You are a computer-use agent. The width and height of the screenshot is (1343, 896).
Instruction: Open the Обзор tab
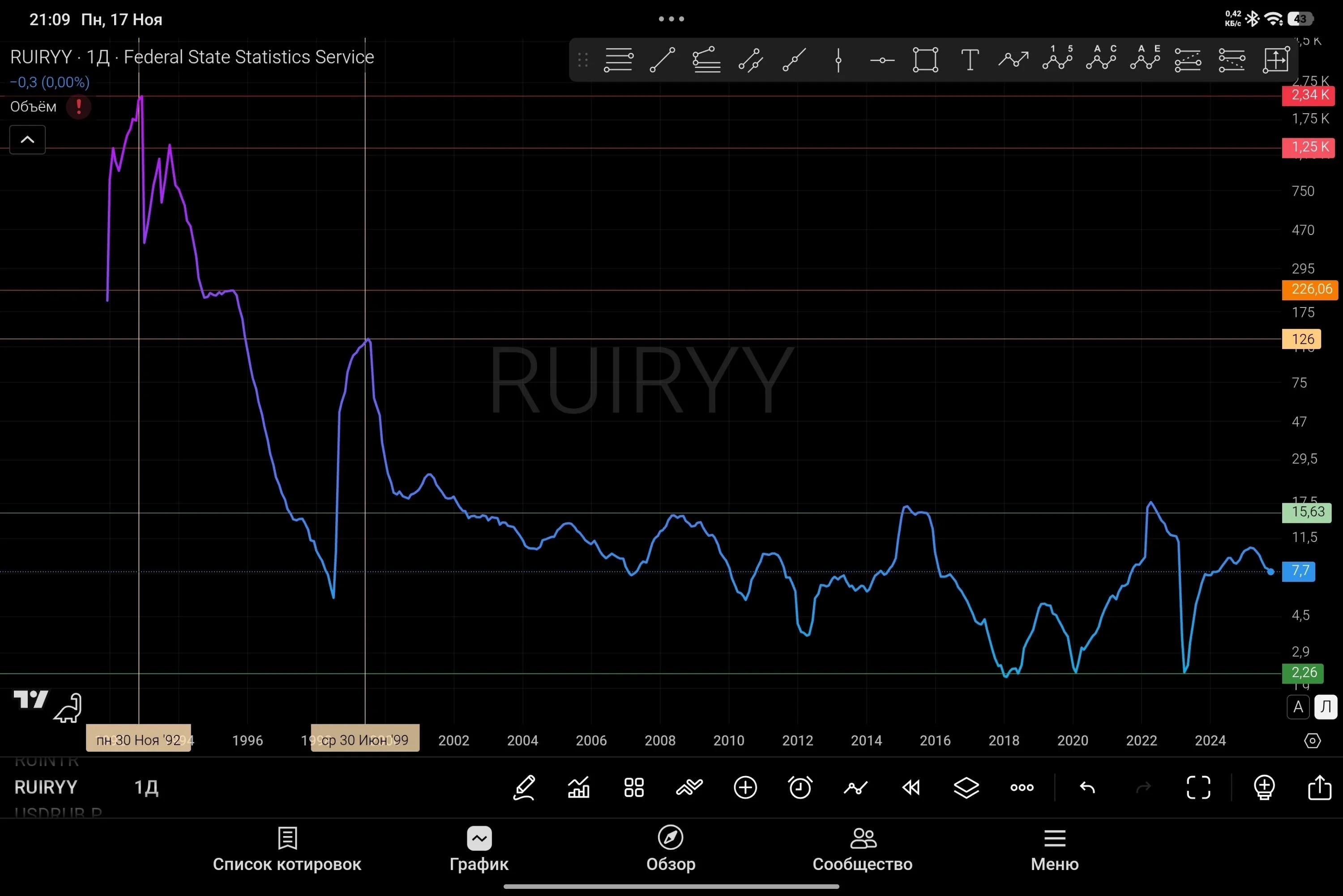[x=671, y=849]
